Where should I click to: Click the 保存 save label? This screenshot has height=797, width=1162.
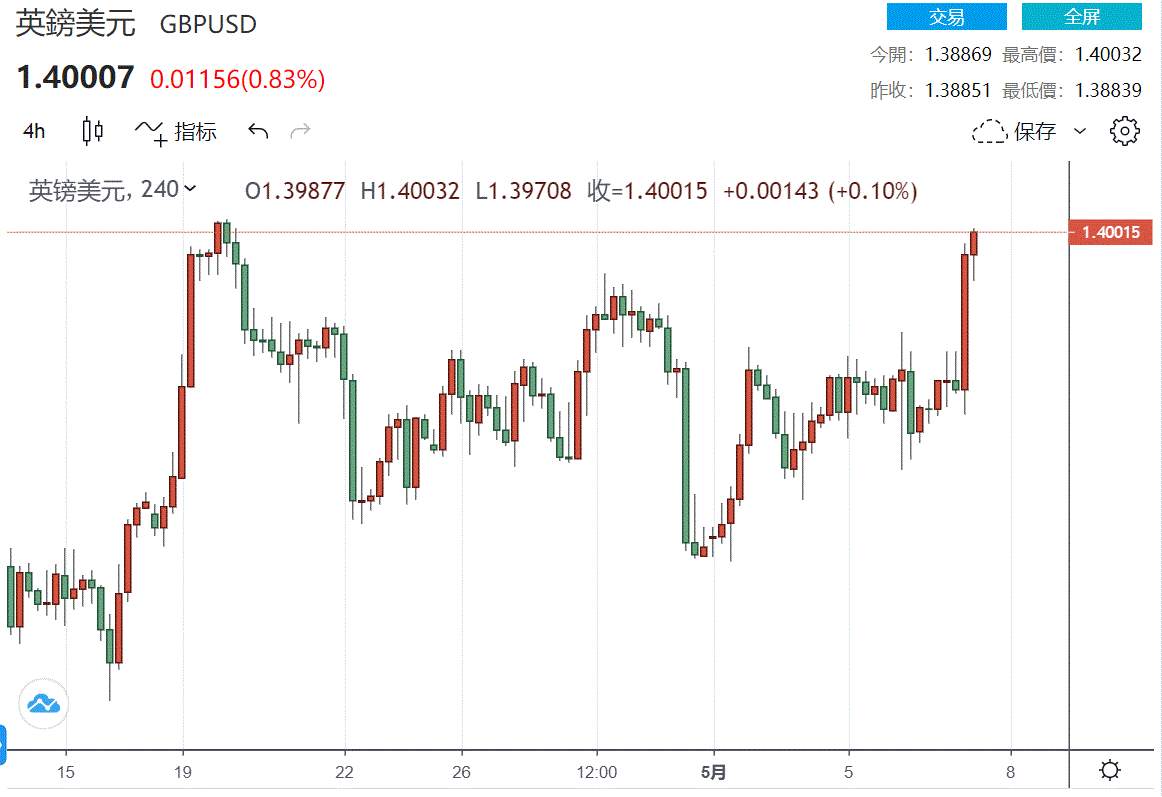coord(1035,132)
